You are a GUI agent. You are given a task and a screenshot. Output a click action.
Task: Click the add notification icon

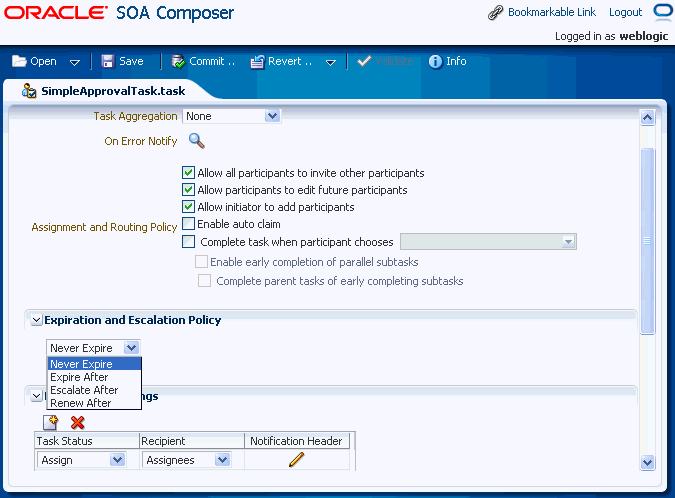(50, 423)
